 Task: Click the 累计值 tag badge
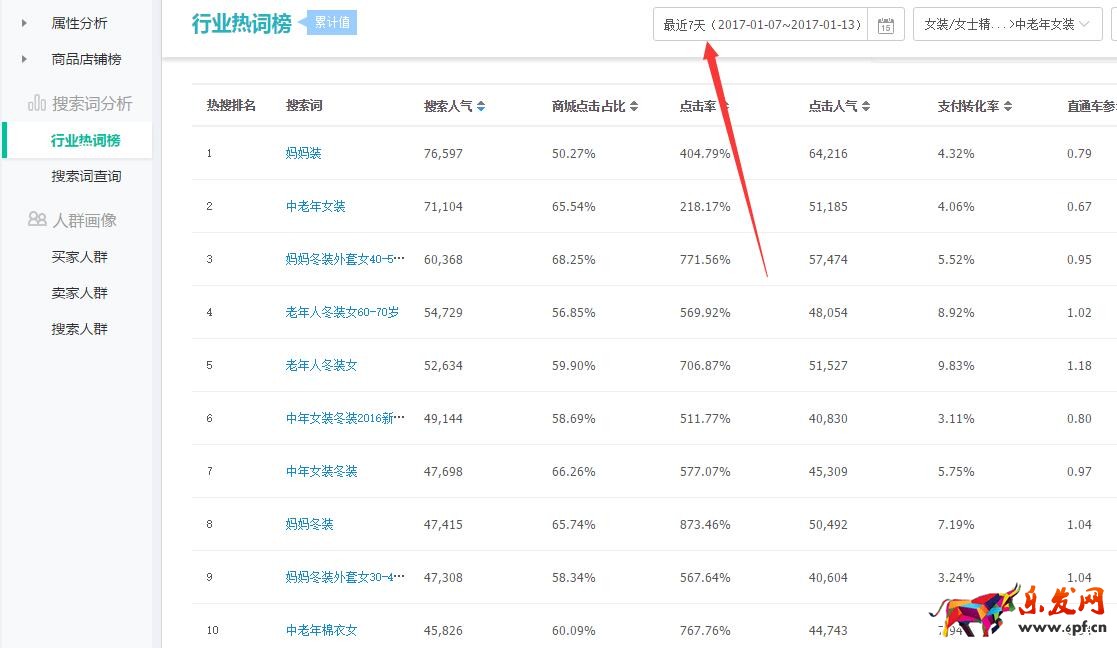coord(332,22)
